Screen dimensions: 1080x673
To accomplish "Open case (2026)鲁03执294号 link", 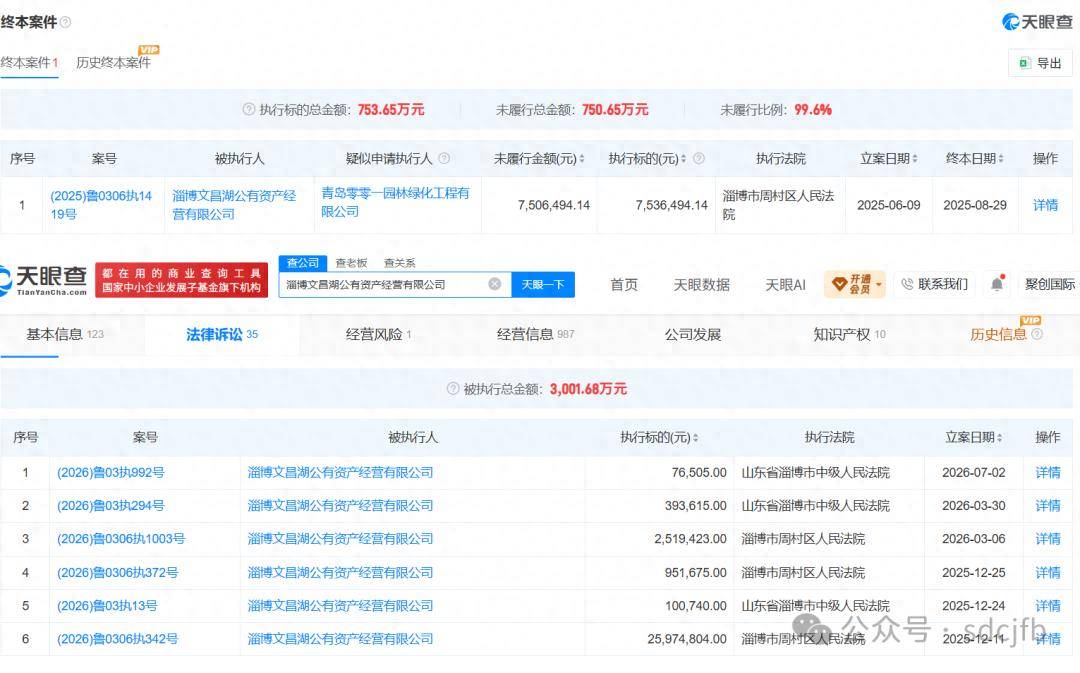I will [111, 506].
